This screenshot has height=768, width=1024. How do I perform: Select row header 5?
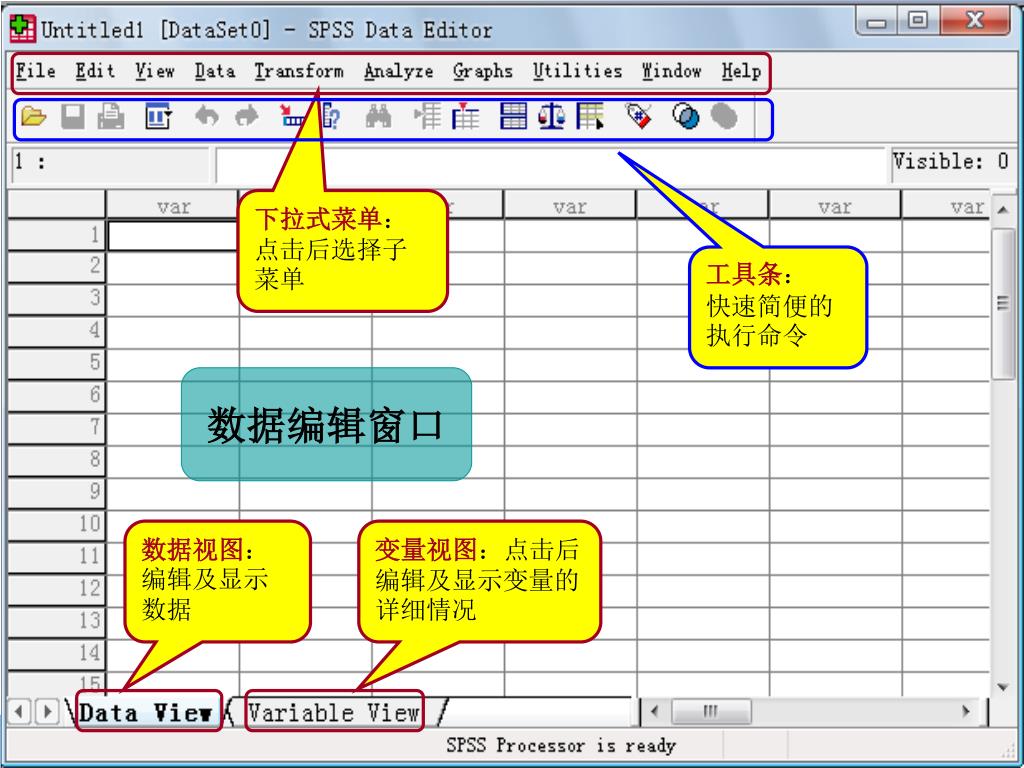pos(57,363)
